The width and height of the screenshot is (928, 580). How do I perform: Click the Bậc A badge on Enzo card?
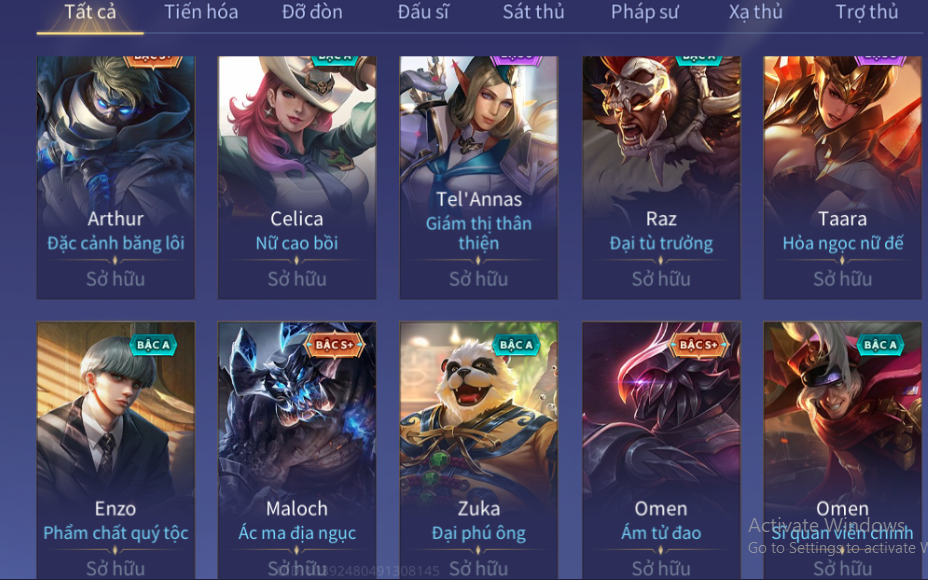pyautogui.click(x=153, y=345)
